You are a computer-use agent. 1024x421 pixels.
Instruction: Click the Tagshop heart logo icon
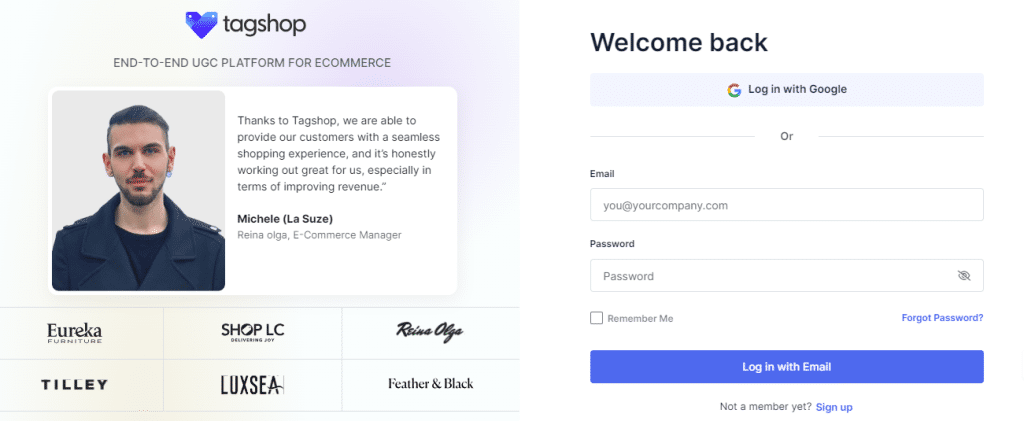click(x=202, y=25)
